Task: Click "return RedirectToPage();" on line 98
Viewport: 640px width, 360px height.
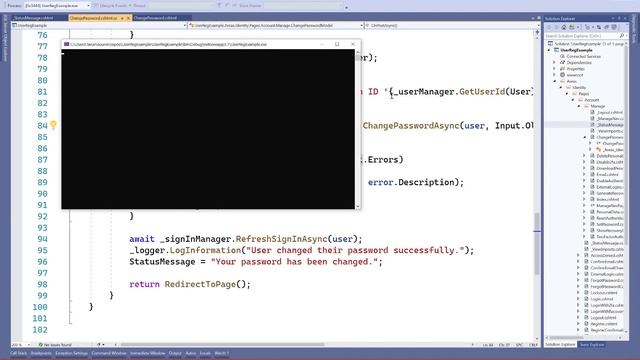Action: coord(190,284)
